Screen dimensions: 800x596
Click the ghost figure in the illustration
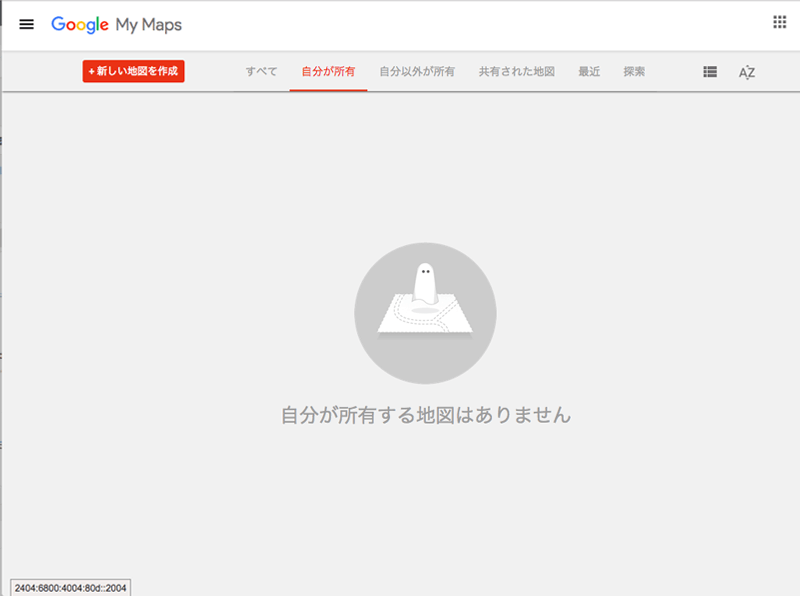(x=424, y=283)
